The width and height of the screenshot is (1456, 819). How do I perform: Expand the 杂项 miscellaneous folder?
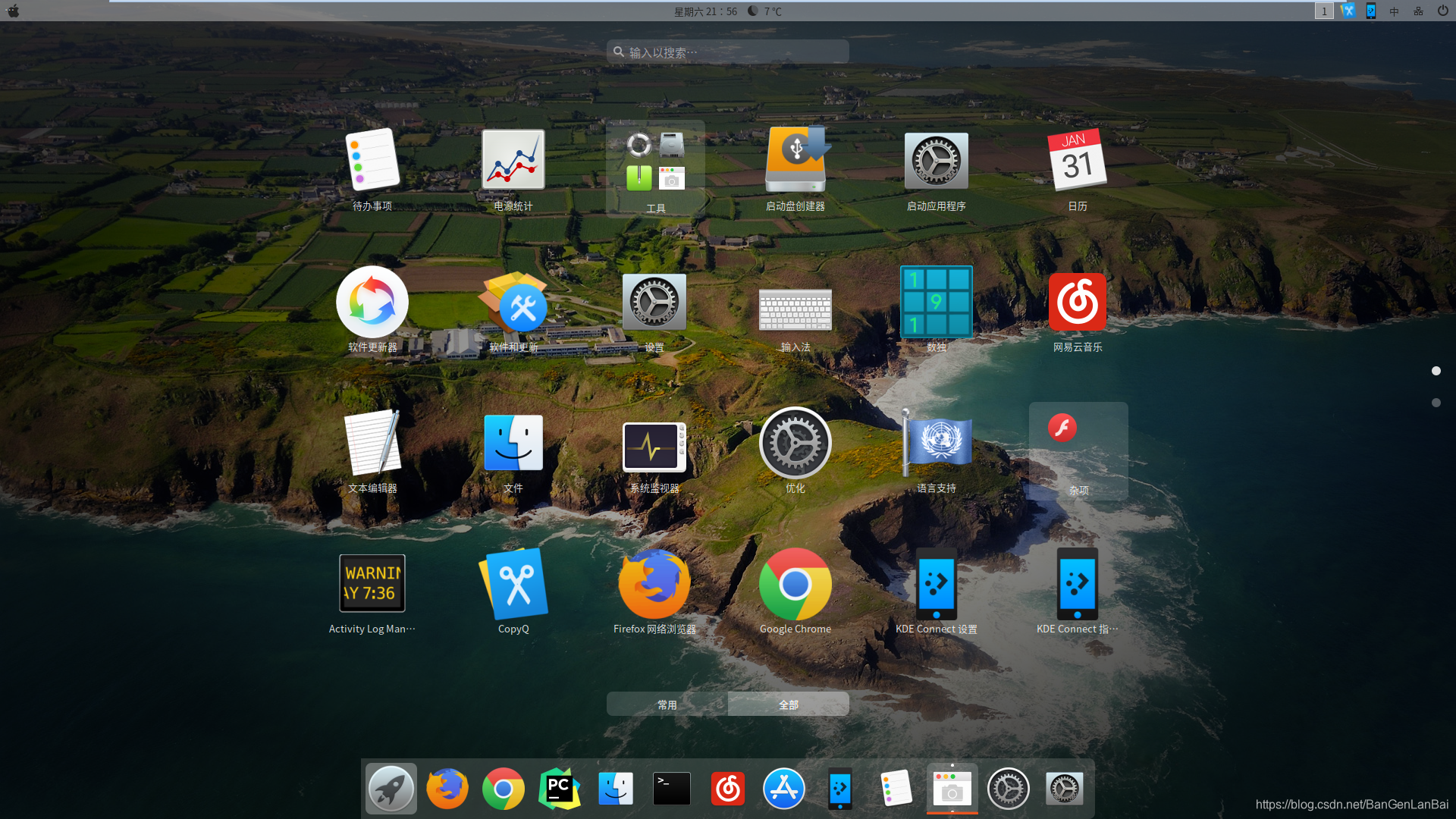1078,450
